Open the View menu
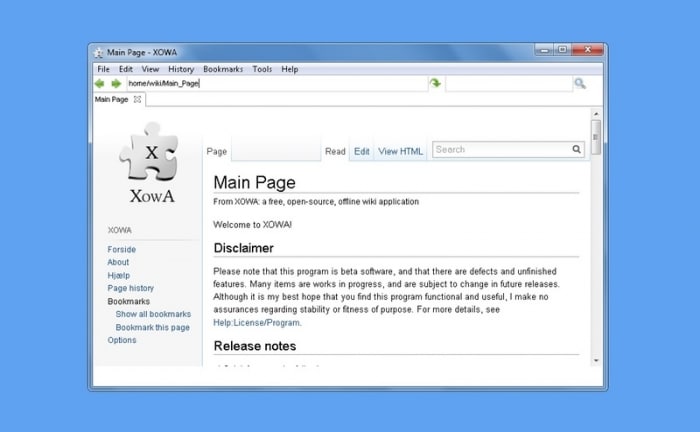 [x=150, y=69]
